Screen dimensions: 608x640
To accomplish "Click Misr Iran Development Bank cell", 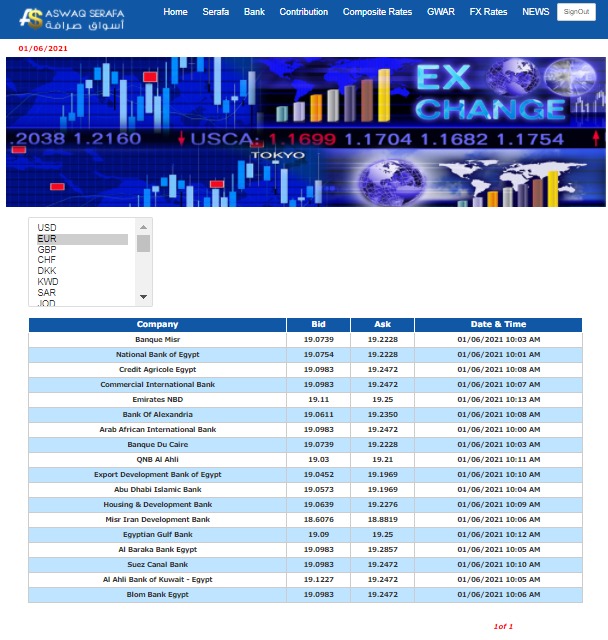I will tap(158, 520).
